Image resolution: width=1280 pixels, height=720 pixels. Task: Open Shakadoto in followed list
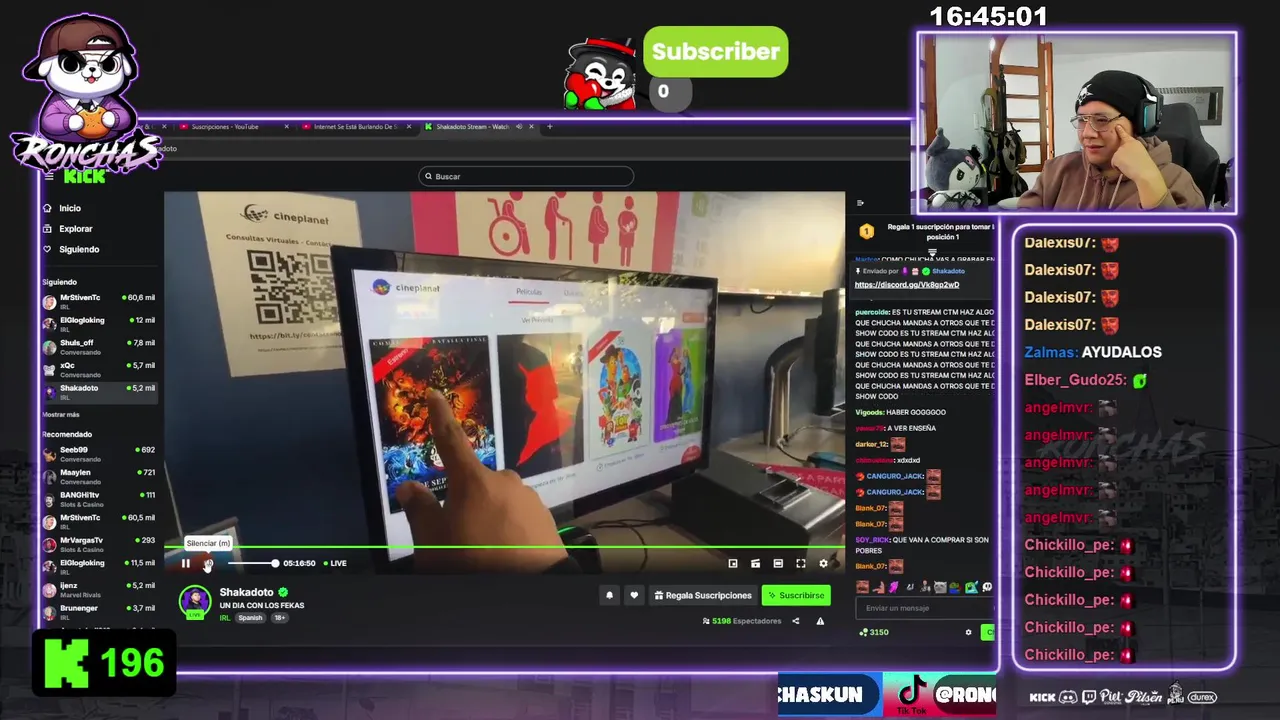click(99, 391)
